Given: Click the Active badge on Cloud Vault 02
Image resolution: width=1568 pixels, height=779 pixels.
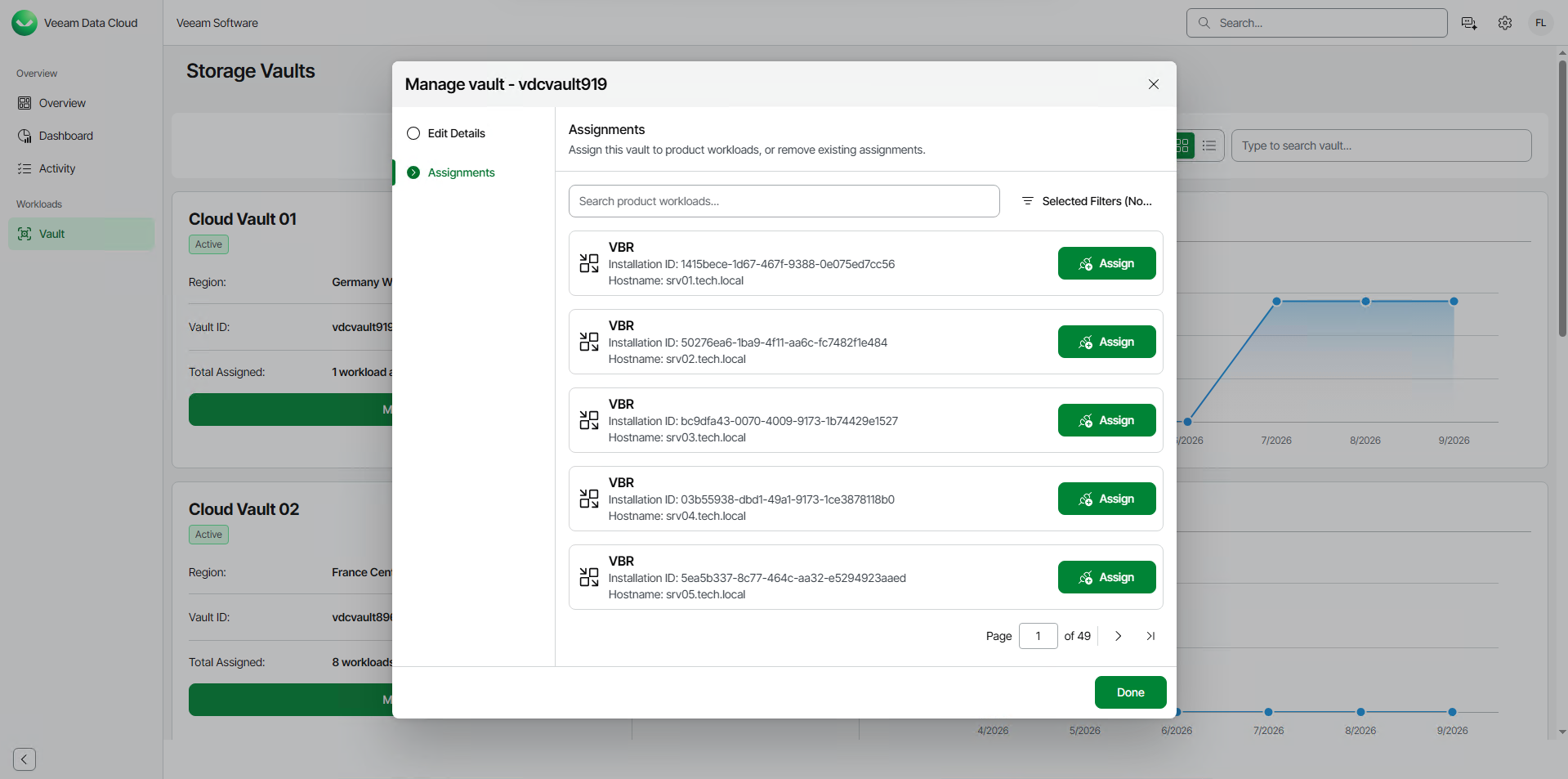Looking at the screenshot, I should point(208,535).
